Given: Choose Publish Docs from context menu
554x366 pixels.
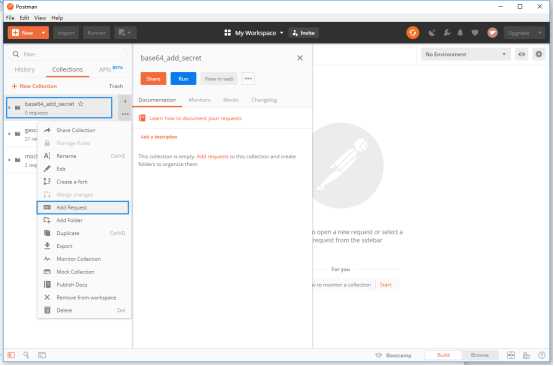Looking at the screenshot, I should (x=83, y=284).
